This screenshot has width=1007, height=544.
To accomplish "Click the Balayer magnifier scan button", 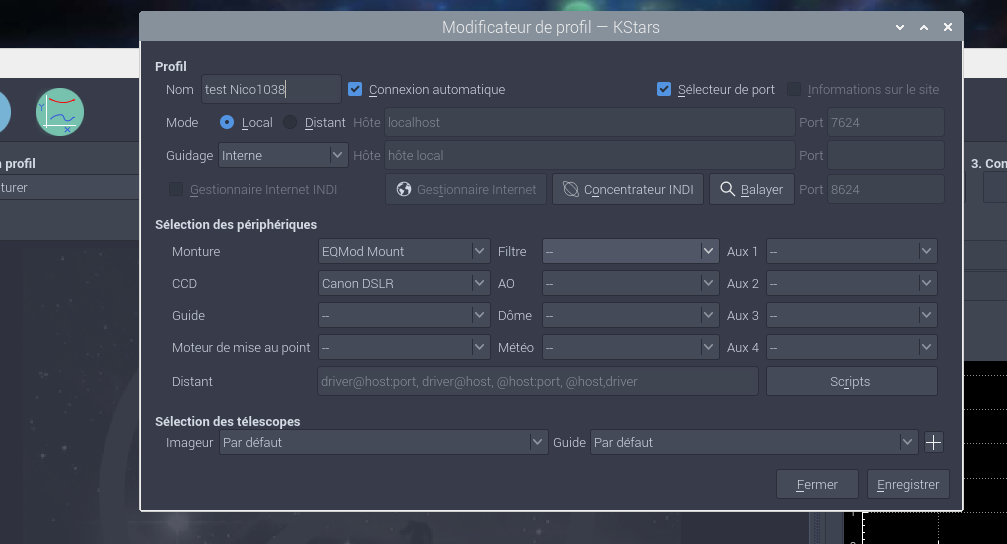I will pyautogui.click(x=752, y=189).
